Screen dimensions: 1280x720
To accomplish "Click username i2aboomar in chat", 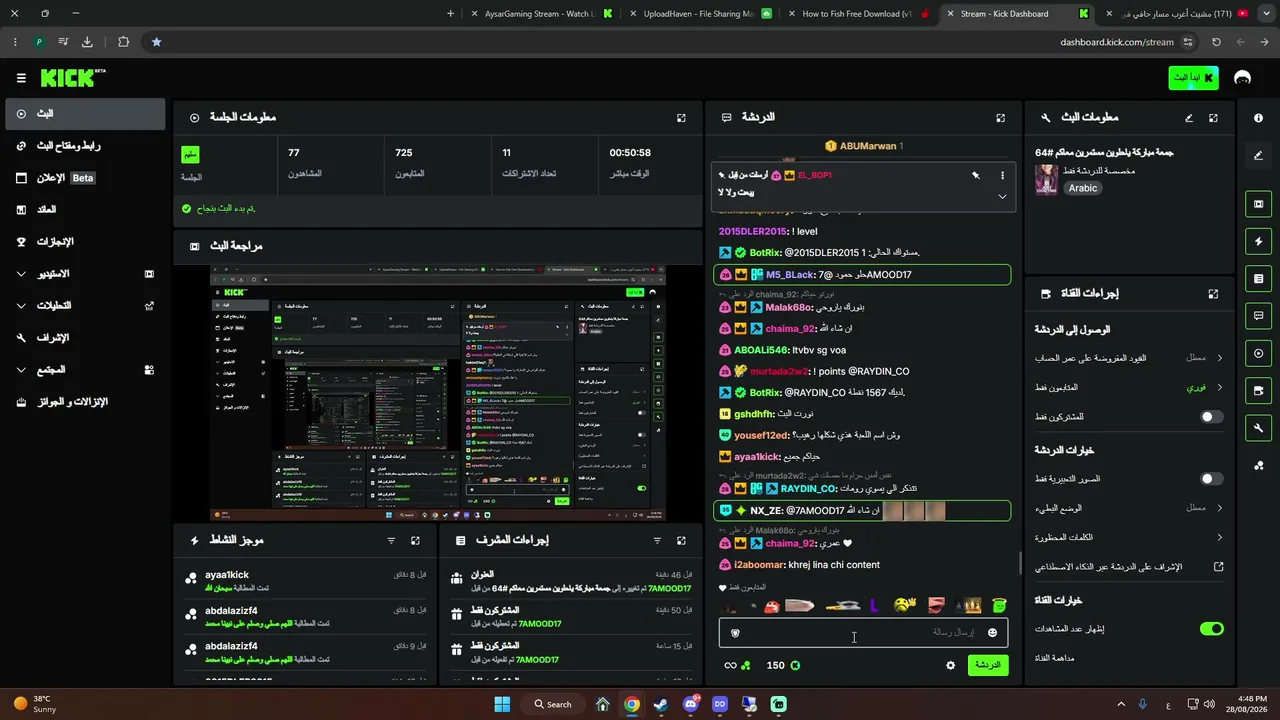I will pyautogui.click(x=759, y=565).
